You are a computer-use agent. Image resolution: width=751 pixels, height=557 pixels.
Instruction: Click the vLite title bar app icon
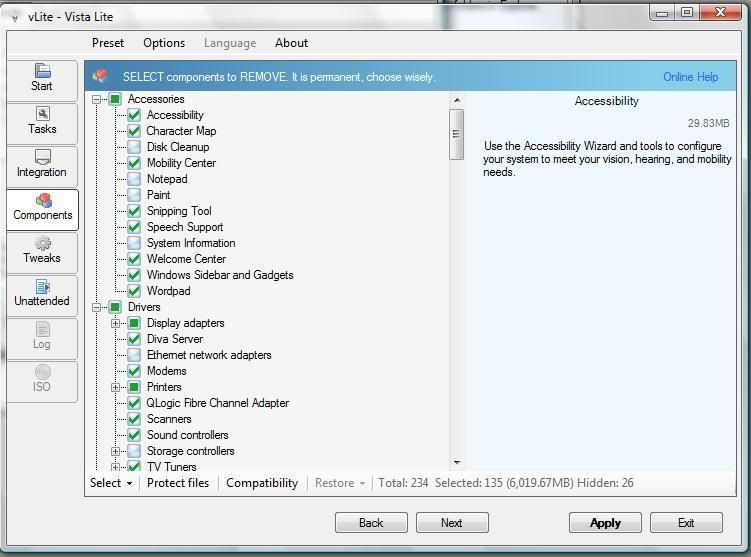15,17
